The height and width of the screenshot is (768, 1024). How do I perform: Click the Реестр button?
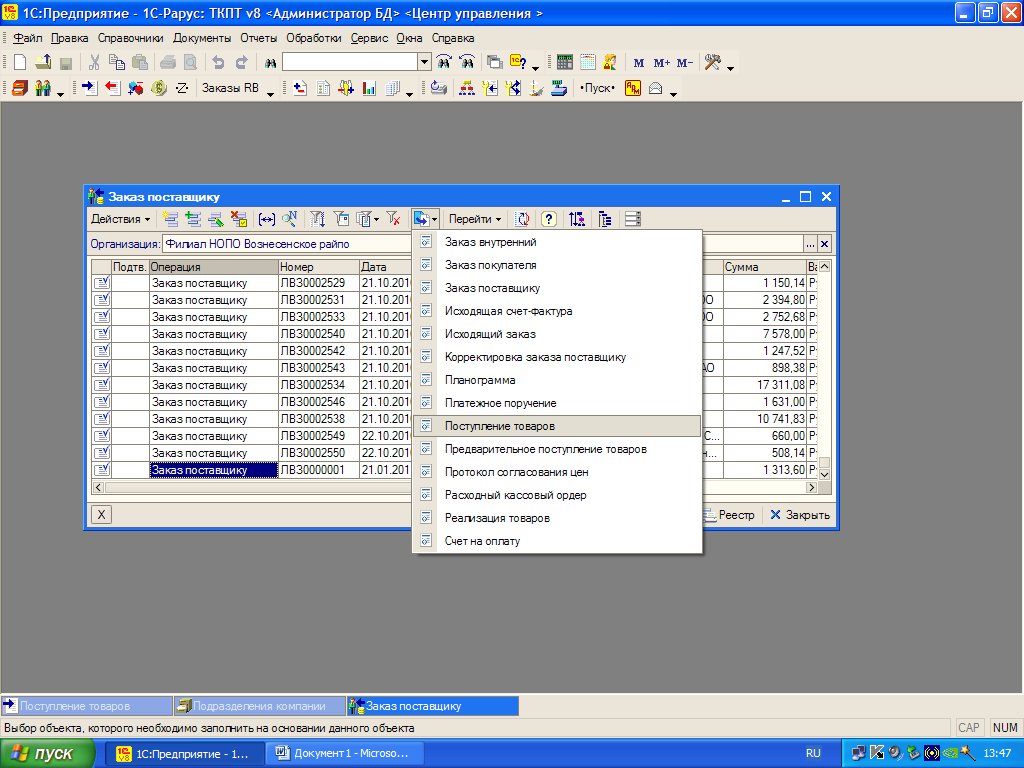pyautogui.click(x=729, y=515)
